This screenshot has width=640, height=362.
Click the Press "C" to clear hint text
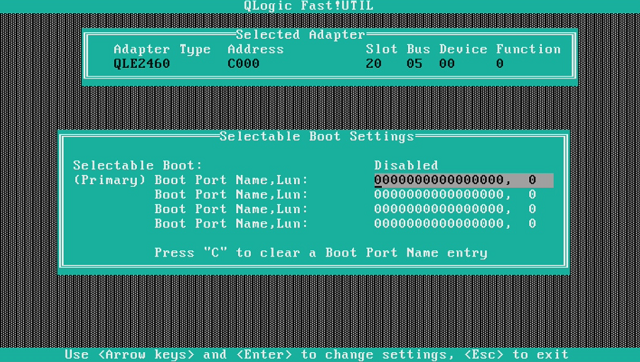(x=321, y=253)
